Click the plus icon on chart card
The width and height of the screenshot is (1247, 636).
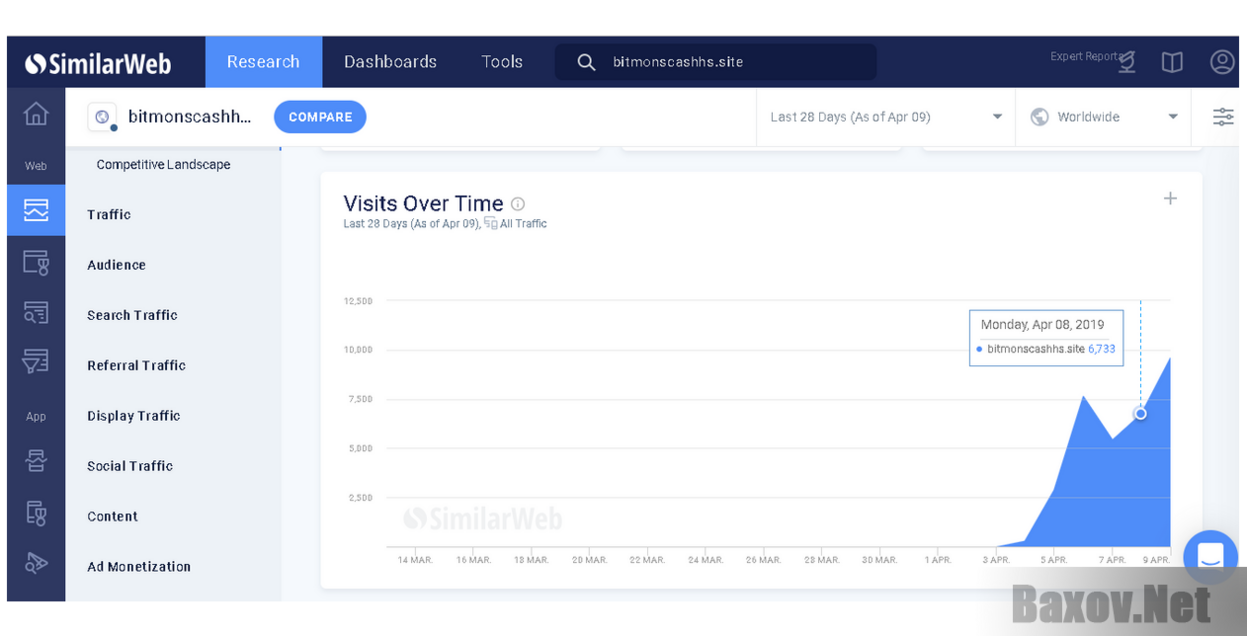tap(1170, 198)
